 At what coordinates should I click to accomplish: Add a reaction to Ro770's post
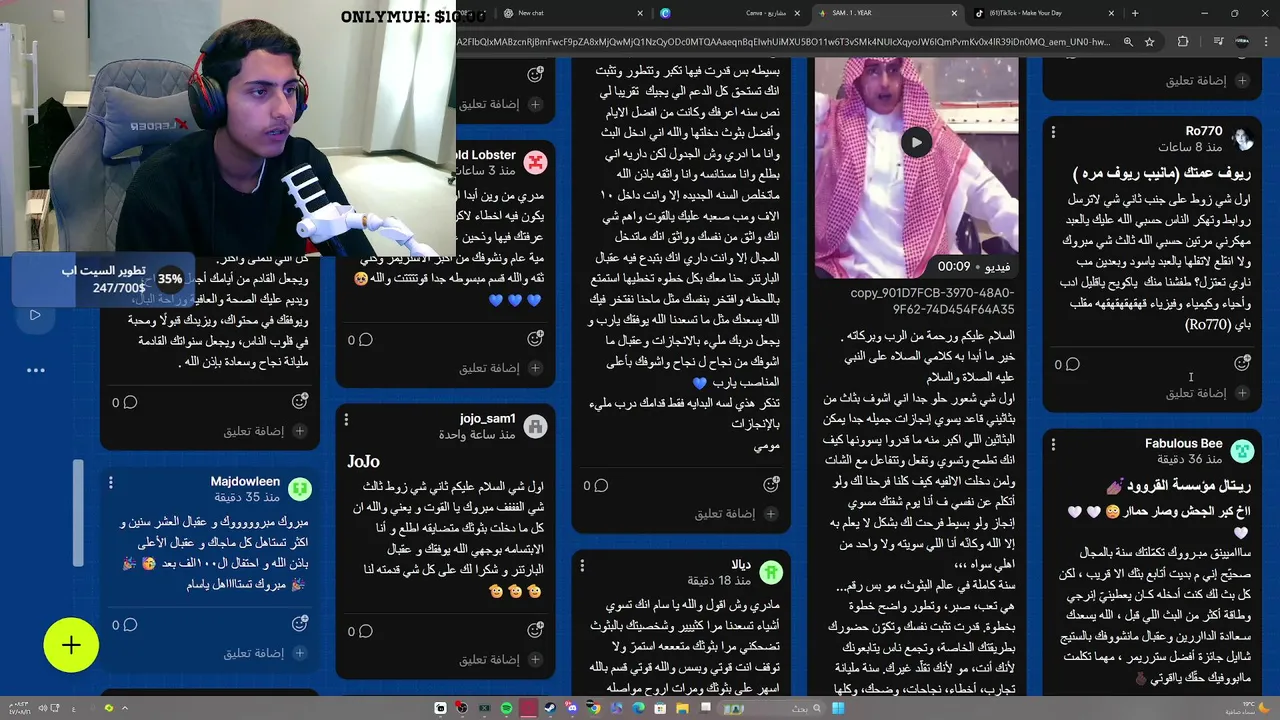[x=1242, y=364]
